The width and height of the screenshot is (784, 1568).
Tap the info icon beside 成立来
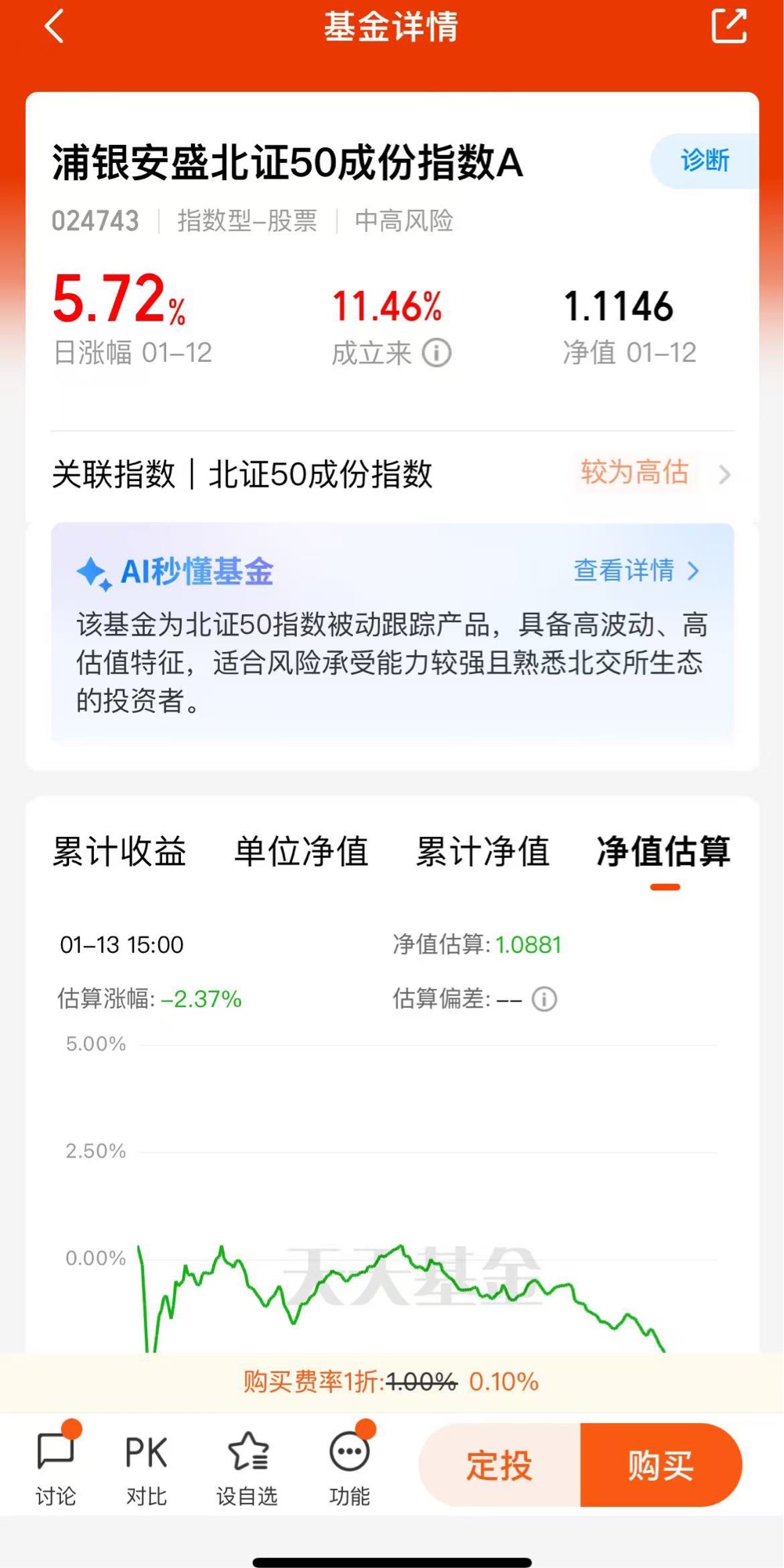click(x=437, y=353)
